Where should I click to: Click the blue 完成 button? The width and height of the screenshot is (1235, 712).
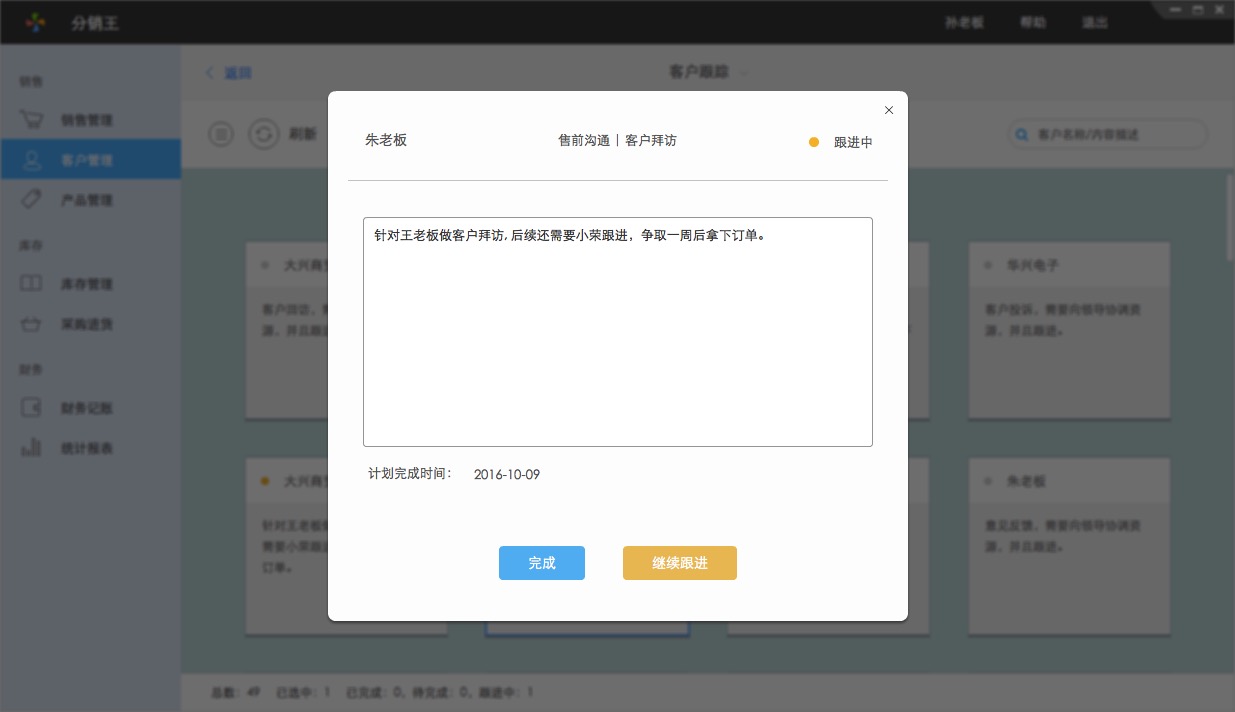click(x=541, y=563)
